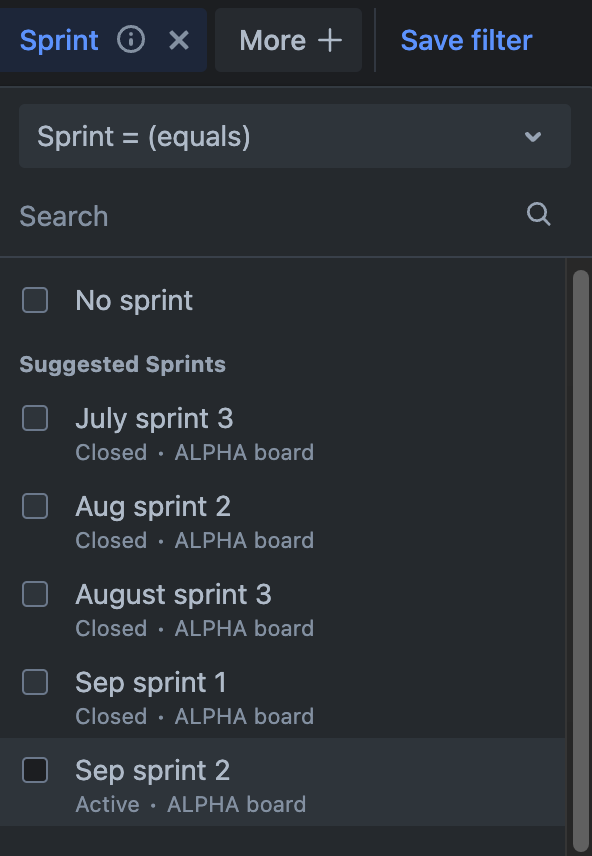The width and height of the screenshot is (592, 856).
Task: Check Sep sprint 1
Action: point(35,682)
